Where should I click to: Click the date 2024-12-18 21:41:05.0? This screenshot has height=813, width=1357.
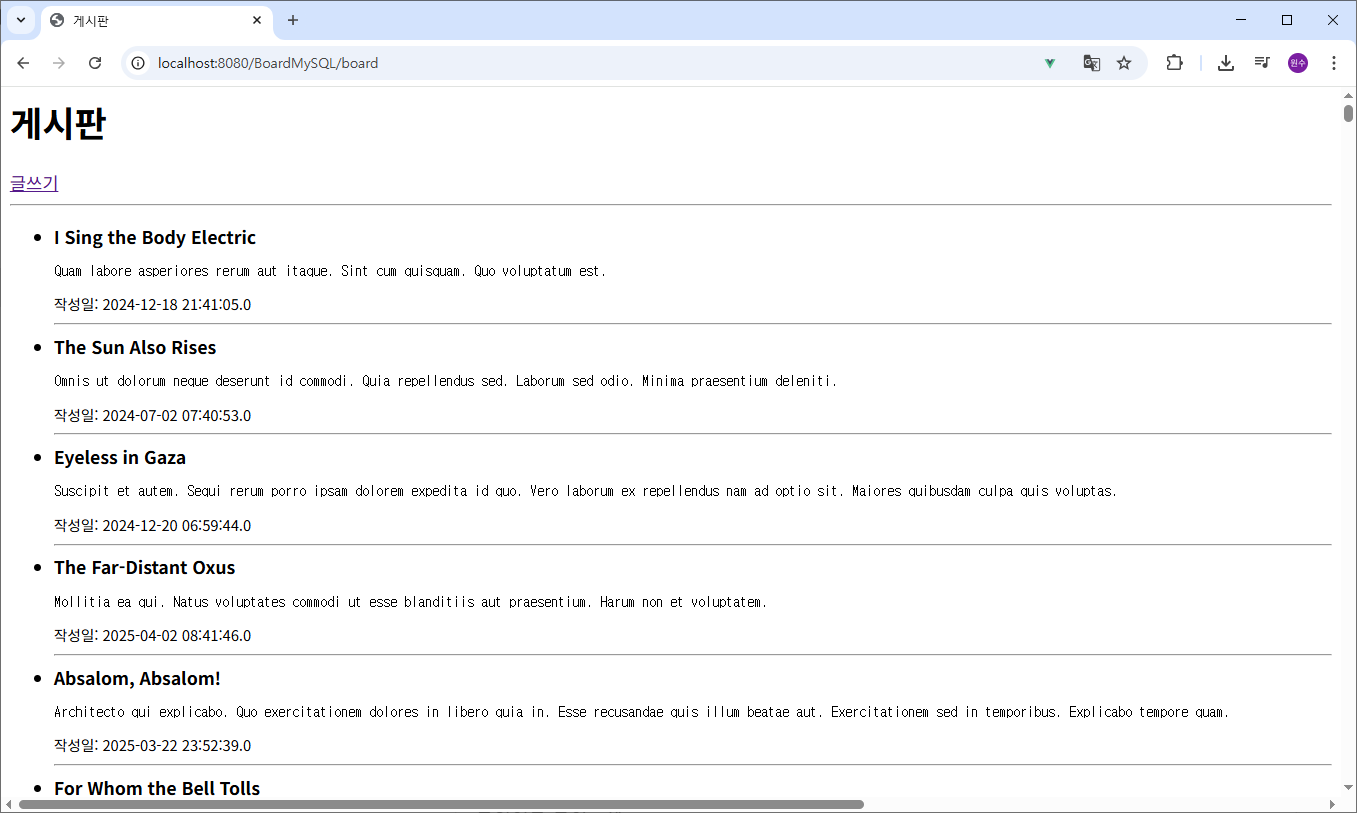(x=177, y=305)
